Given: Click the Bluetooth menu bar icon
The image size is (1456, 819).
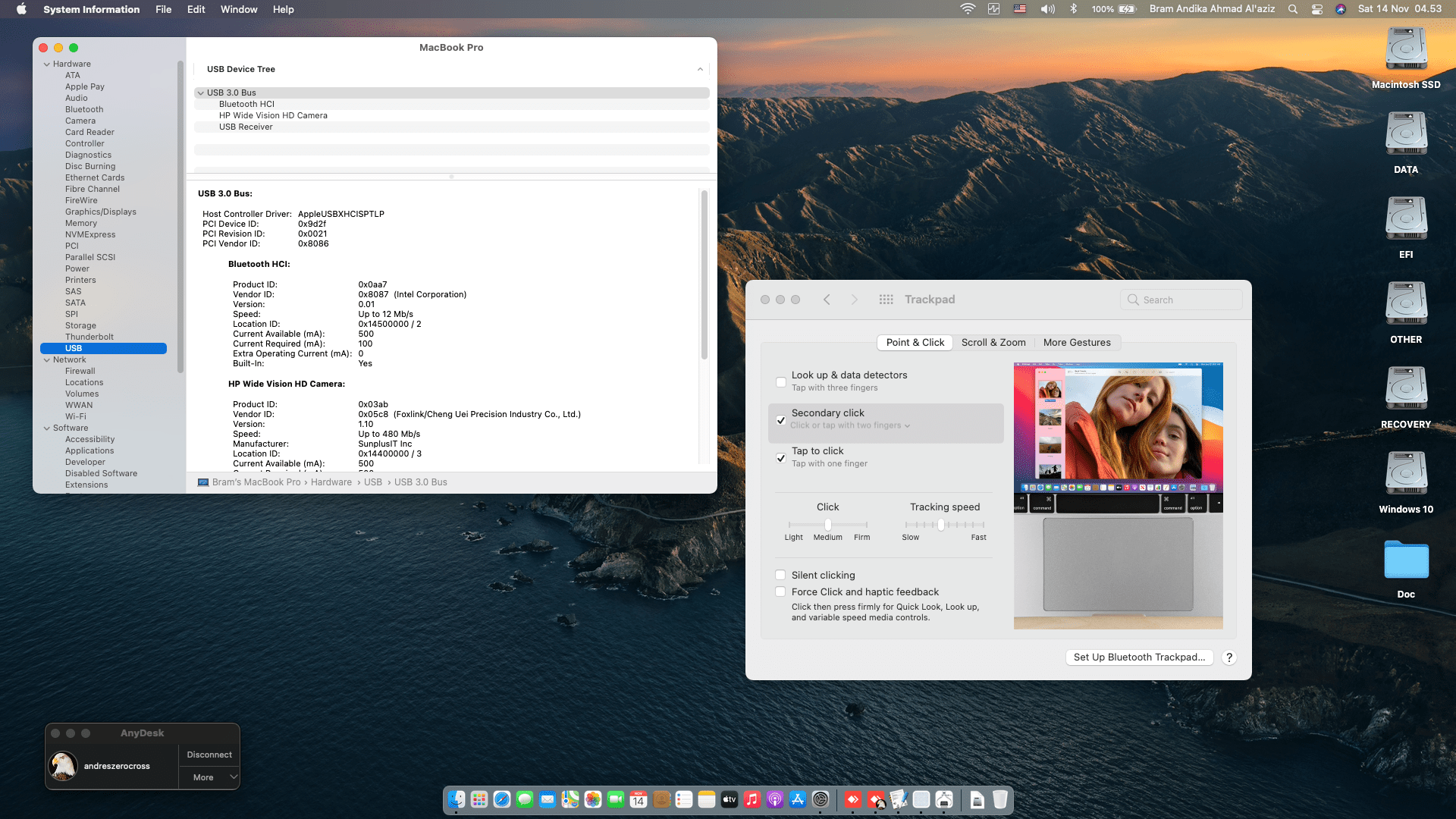Looking at the screenshot, I should tap(1073, 9).
